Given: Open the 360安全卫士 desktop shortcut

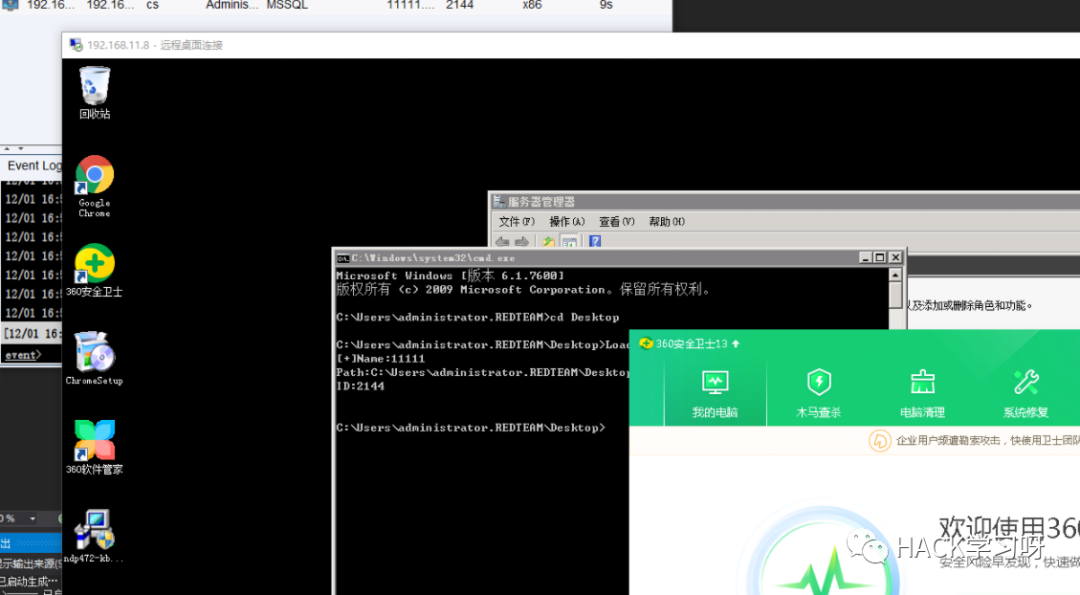Looking at the screenshot, I should coord(94,271).
